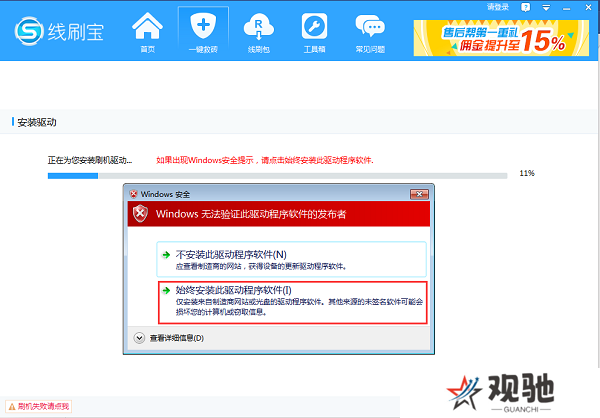Open the 工具箱 wrench icon

tap(314, 32)
